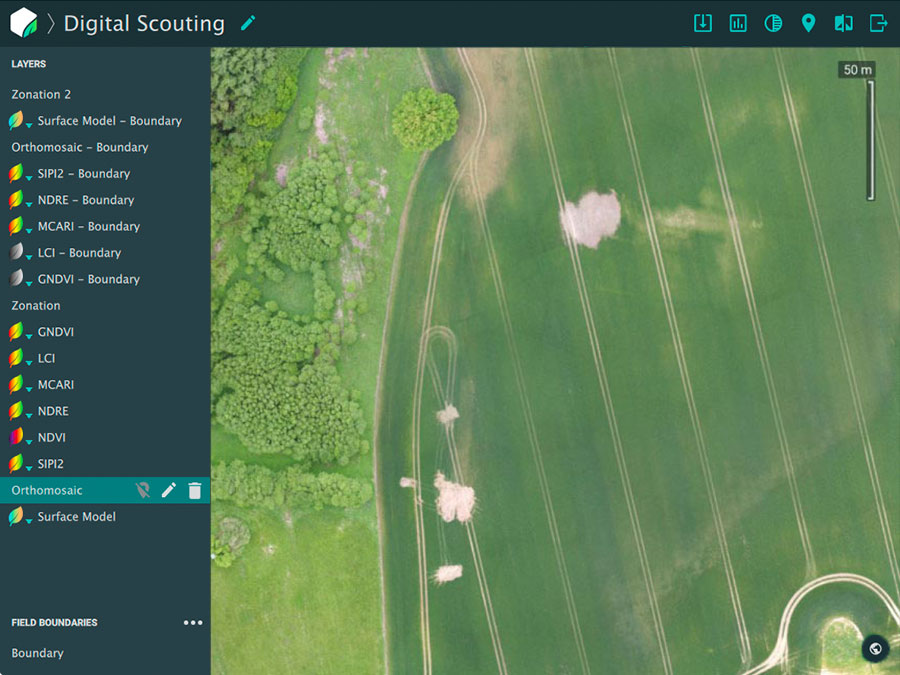Viewport: 900px width, 675px height.
Task: Select the GNDVI – Boundary layer
Action: (89, 279)
